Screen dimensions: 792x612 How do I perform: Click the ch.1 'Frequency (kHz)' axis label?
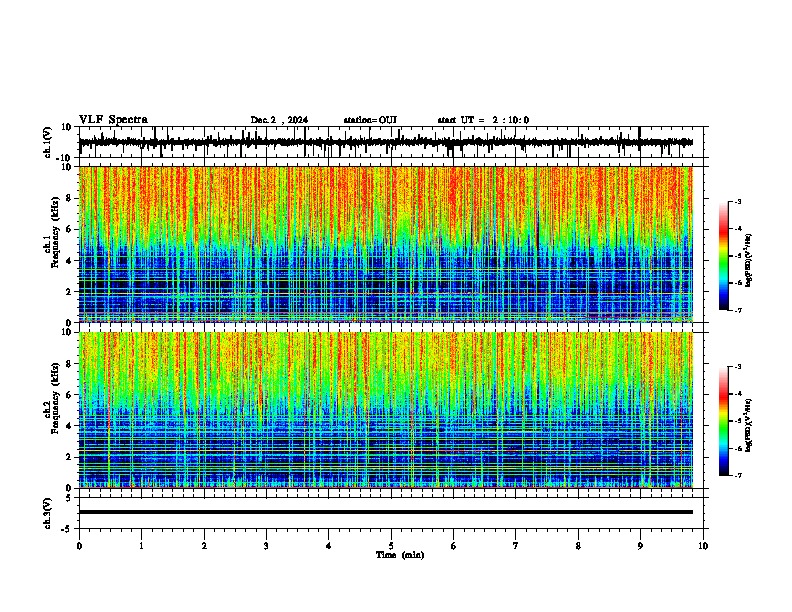[55, 233]
